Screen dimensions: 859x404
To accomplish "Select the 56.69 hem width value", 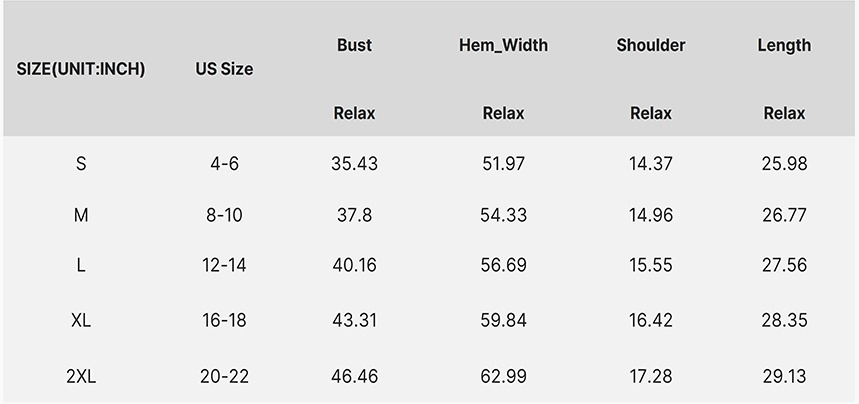I will pyautogui.click(x=503, y=265).
